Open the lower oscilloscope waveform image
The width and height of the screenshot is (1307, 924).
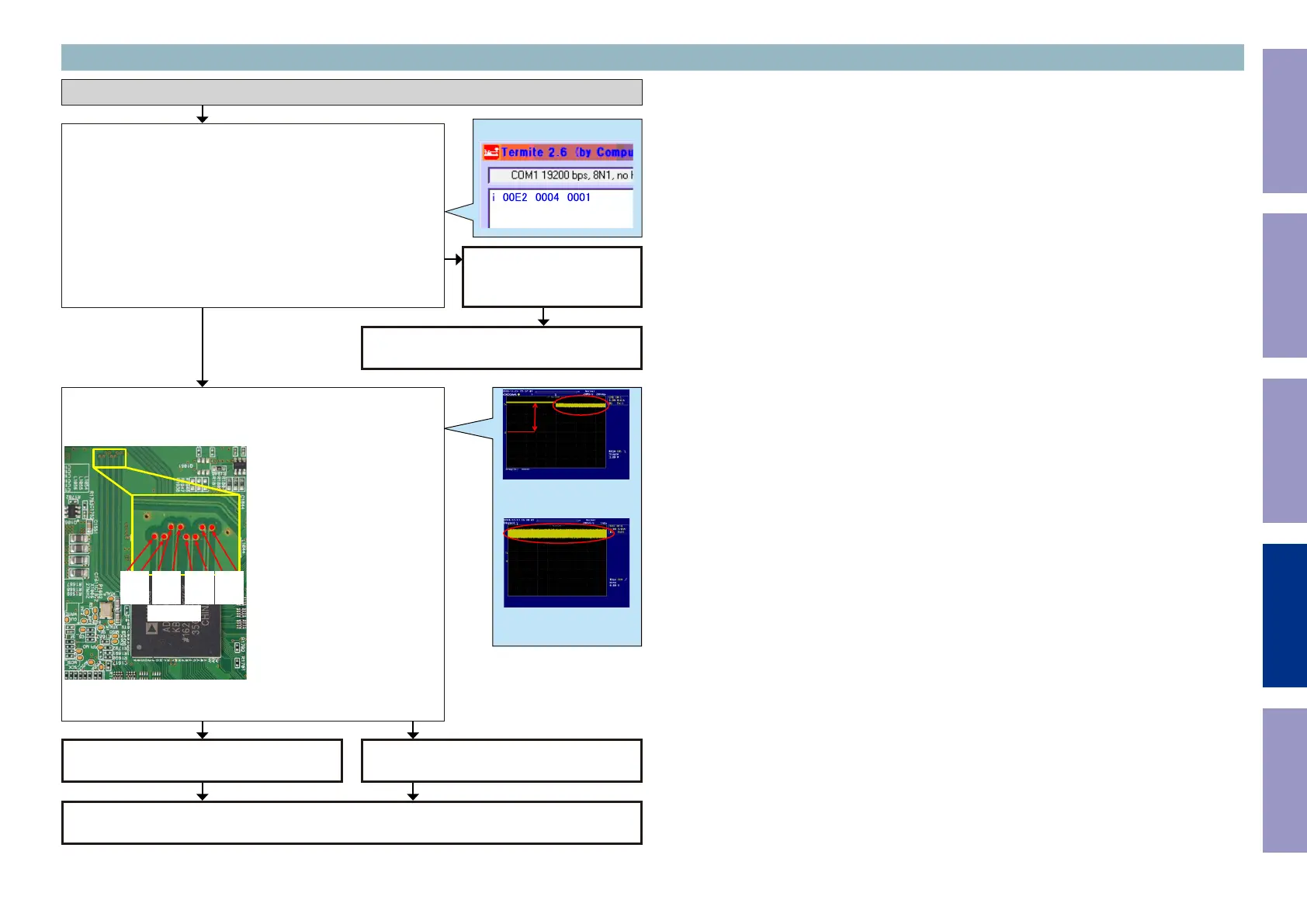[x=567, y=562]
